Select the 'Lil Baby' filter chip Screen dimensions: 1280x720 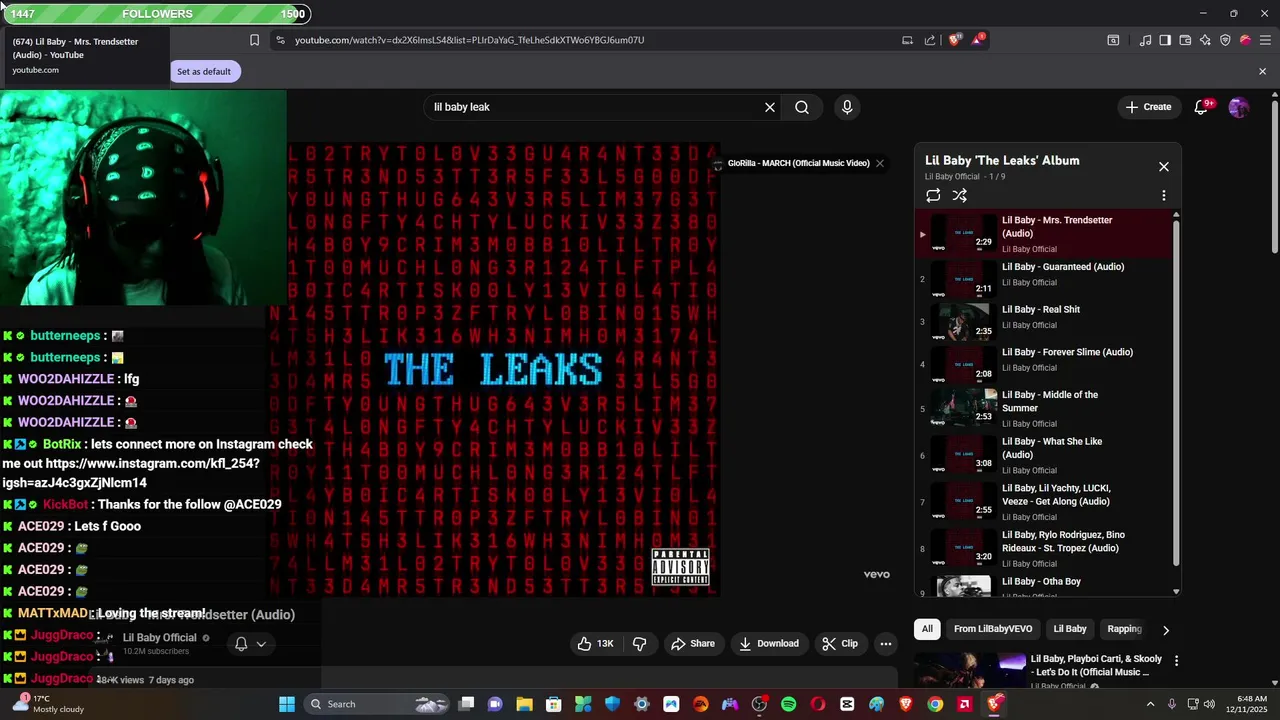pos(1070,629)
